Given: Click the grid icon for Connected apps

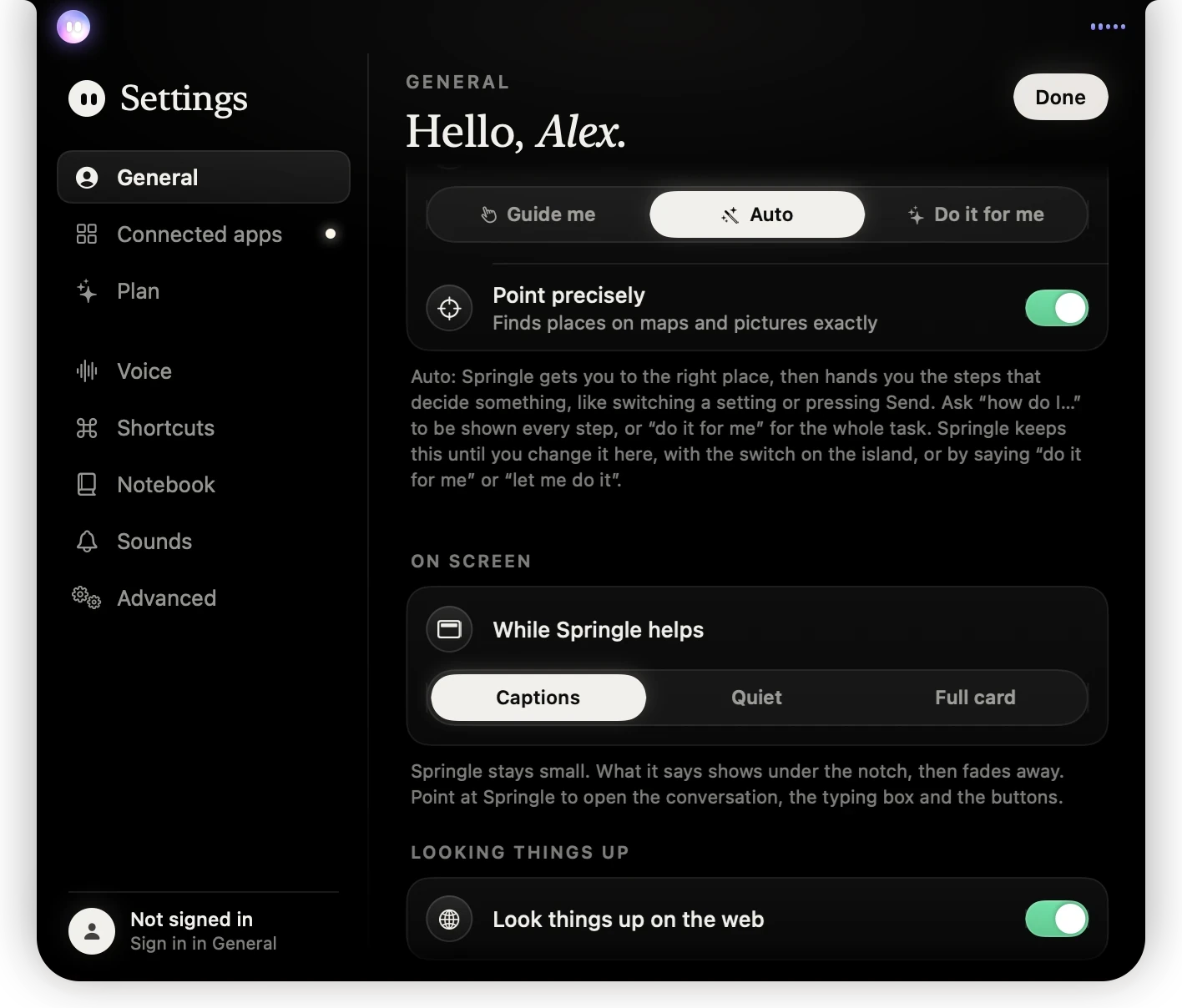Looking at the screenshot, I should (x=87, y=234).
